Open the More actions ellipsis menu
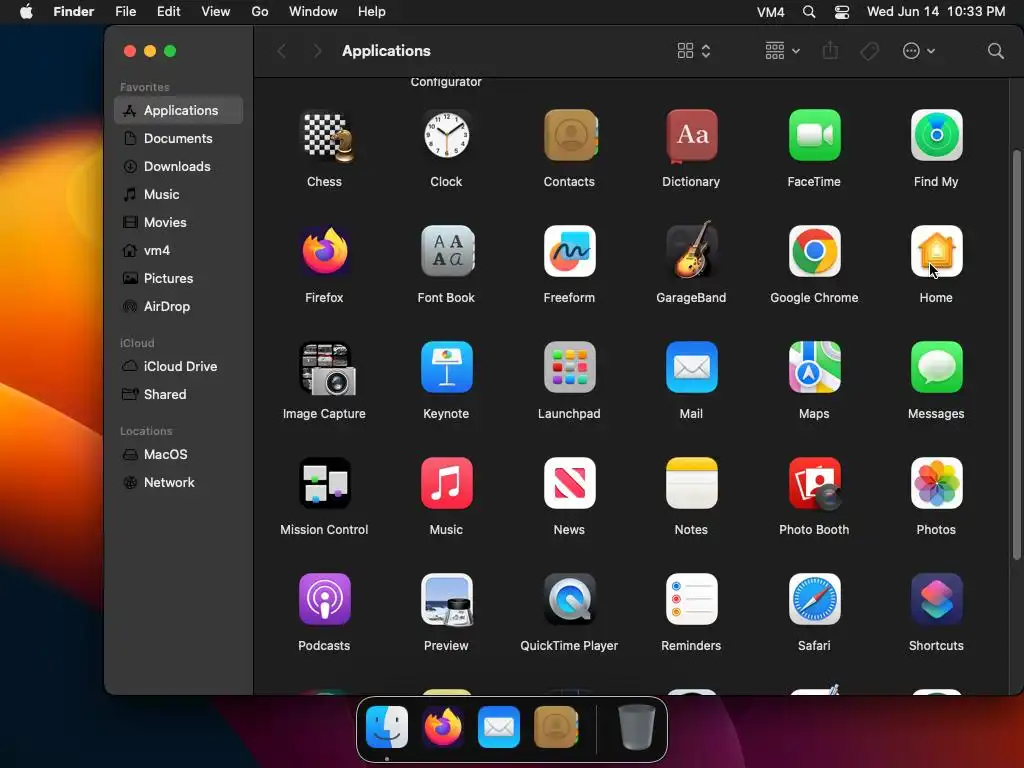Image resolution: width=1024 pixels, height=768 pixels. tap(918, 51)
